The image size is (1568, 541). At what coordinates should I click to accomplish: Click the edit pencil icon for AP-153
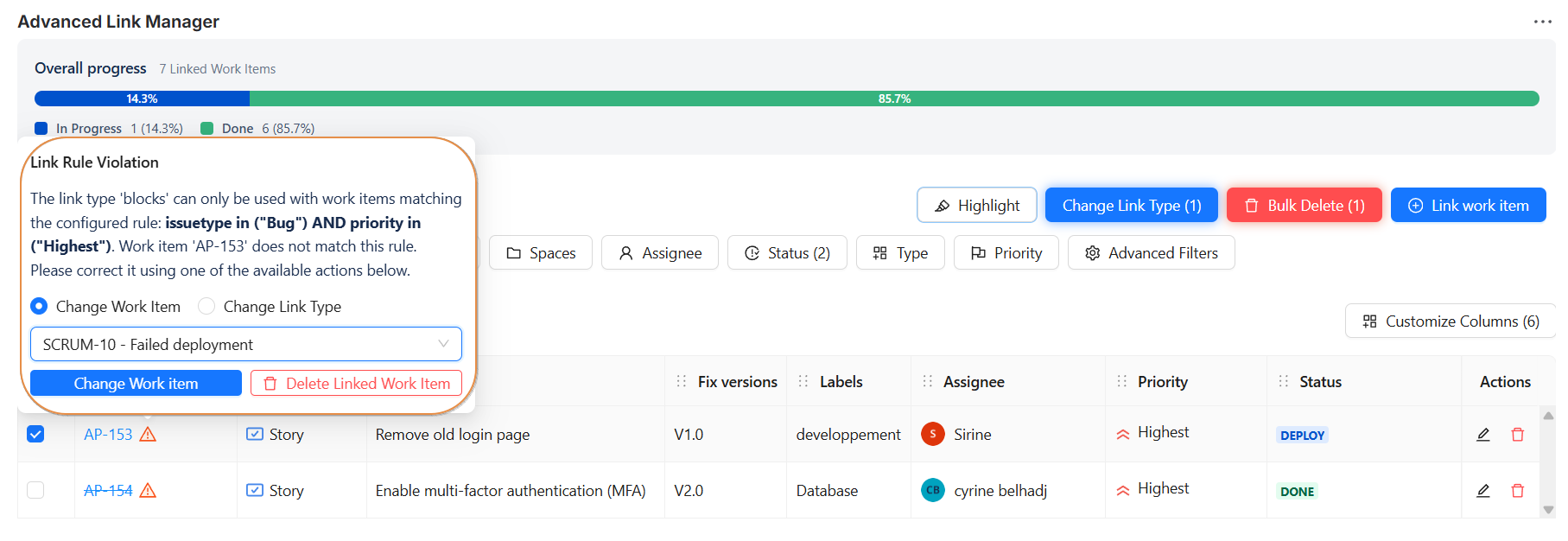[x=1482, y=435]
